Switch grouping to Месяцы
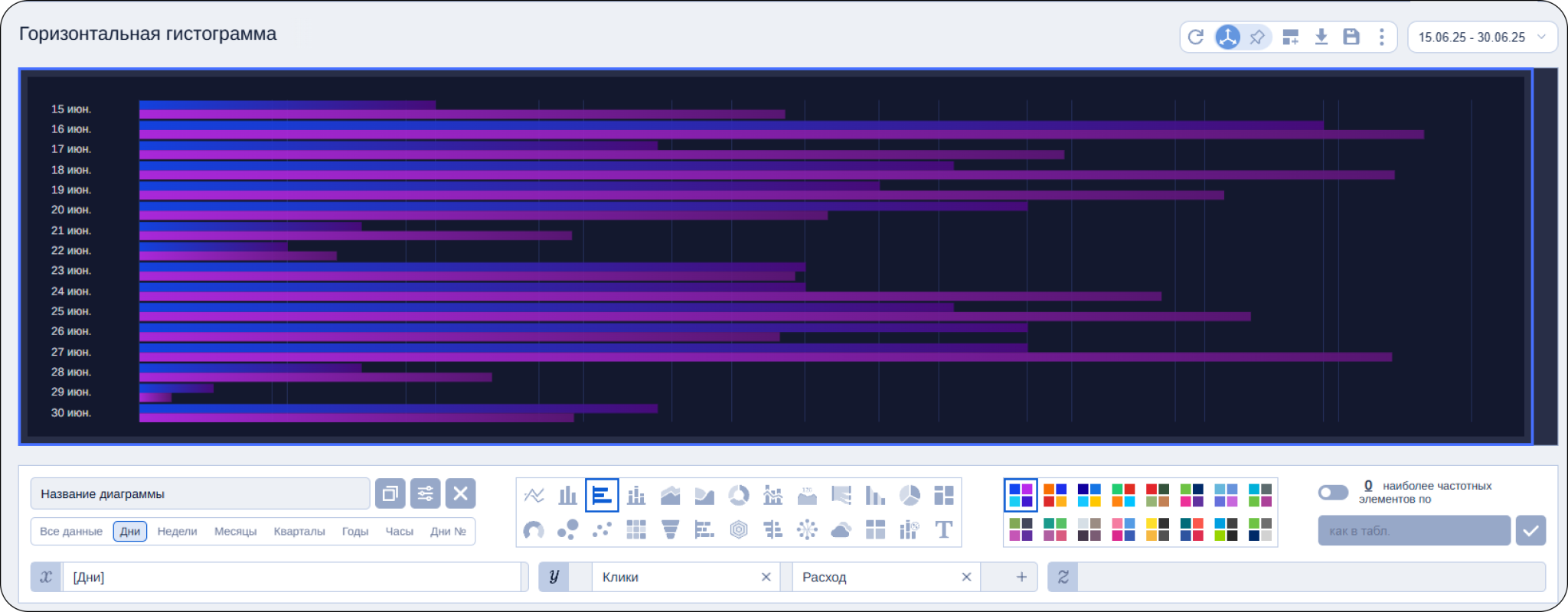This screenshot has height=612, width=1568. (235, 531)
